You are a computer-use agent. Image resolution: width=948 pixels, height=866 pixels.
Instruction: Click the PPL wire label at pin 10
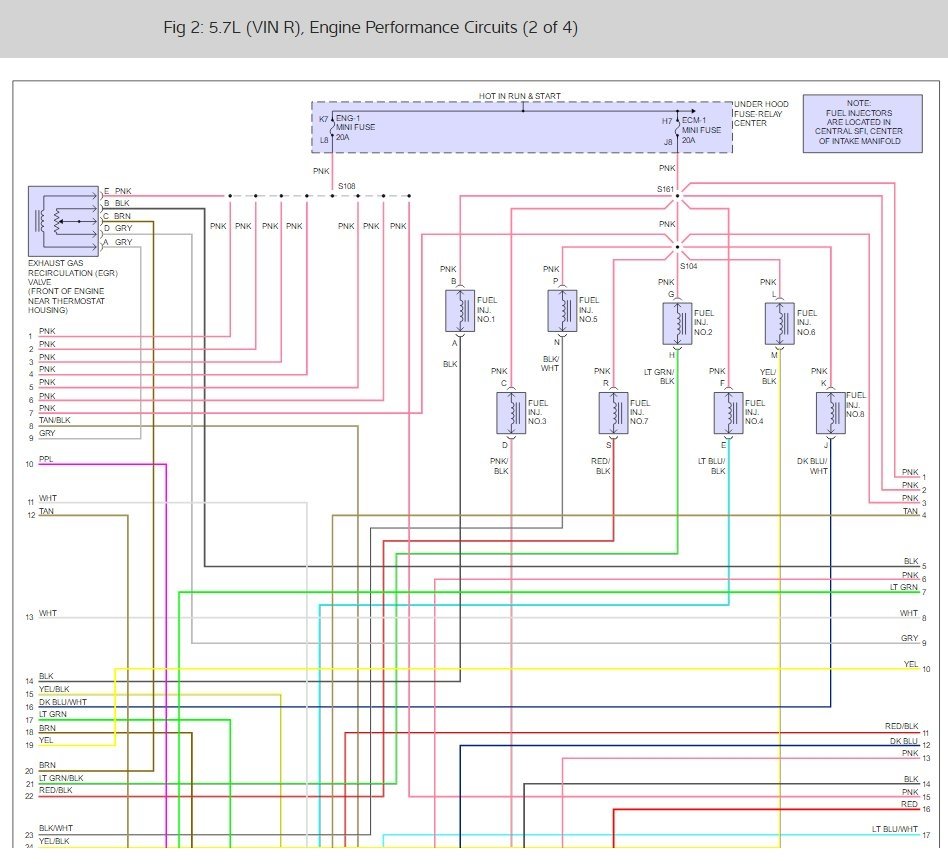coord(46,460)
